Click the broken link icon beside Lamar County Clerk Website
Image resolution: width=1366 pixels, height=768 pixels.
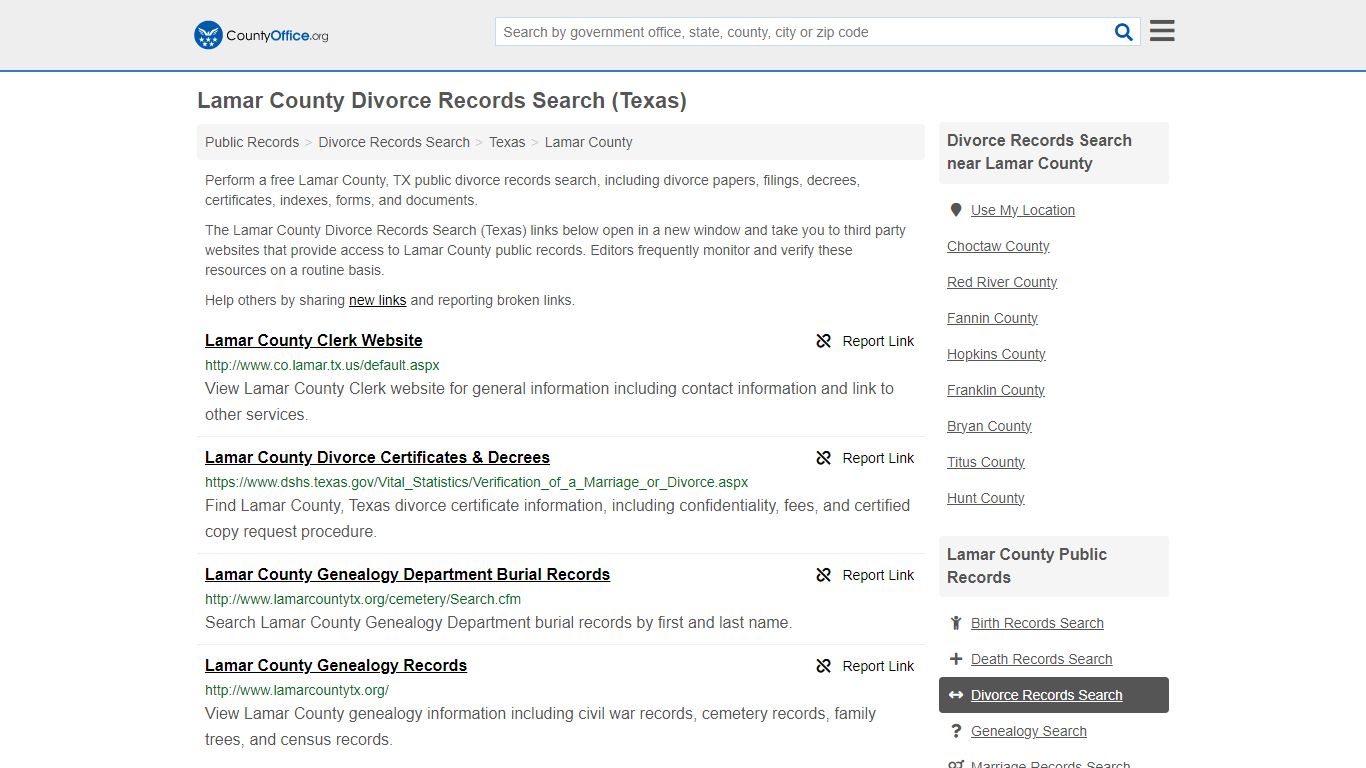pos(823,341)
